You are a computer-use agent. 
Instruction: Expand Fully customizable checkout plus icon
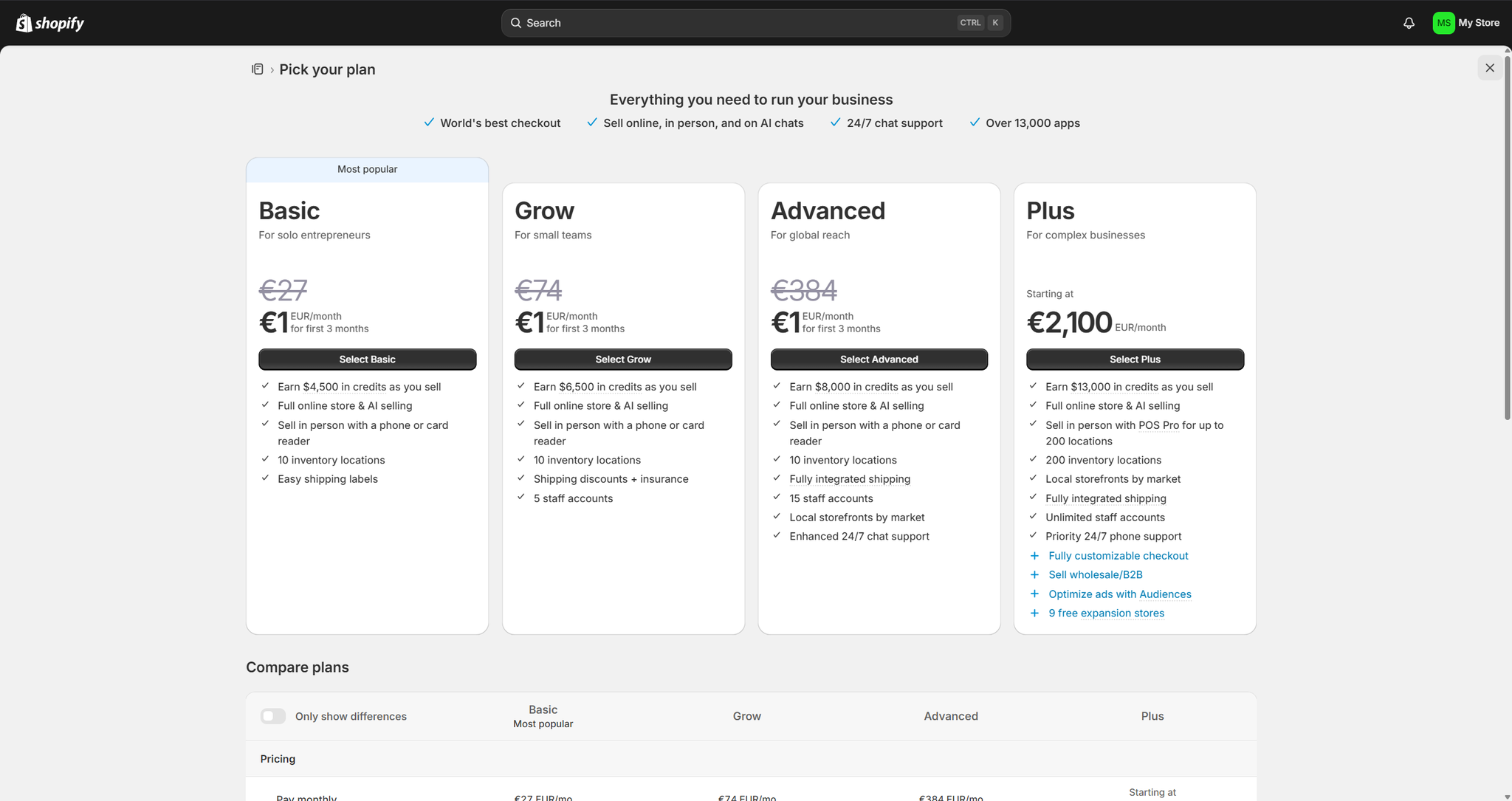pyautogui.click(x=1034, y=556)
